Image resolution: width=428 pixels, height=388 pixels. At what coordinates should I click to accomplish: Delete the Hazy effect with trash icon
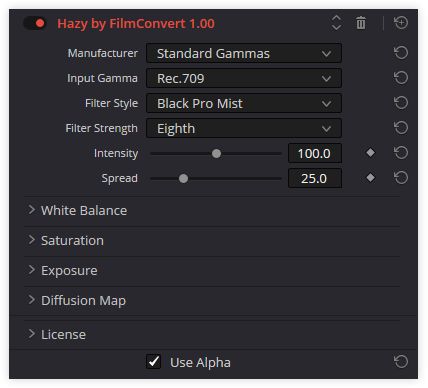[361, 23]
